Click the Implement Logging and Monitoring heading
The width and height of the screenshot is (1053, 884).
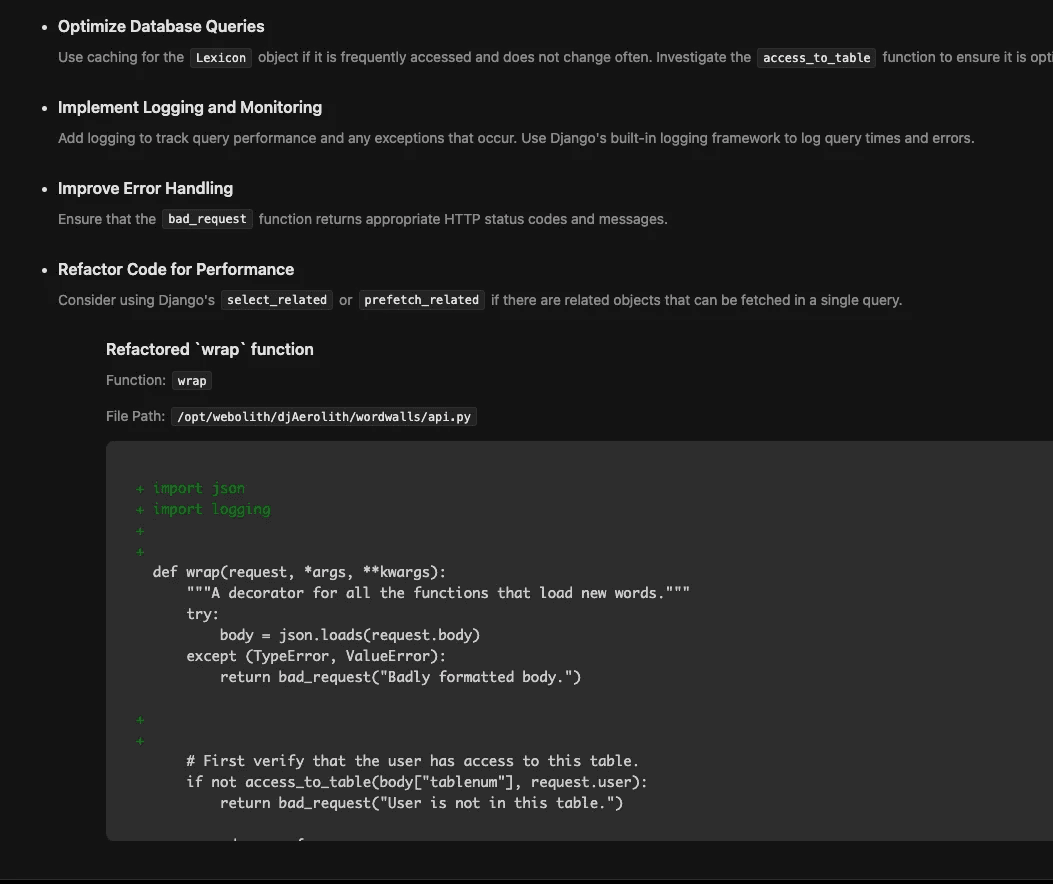[190, 107]
